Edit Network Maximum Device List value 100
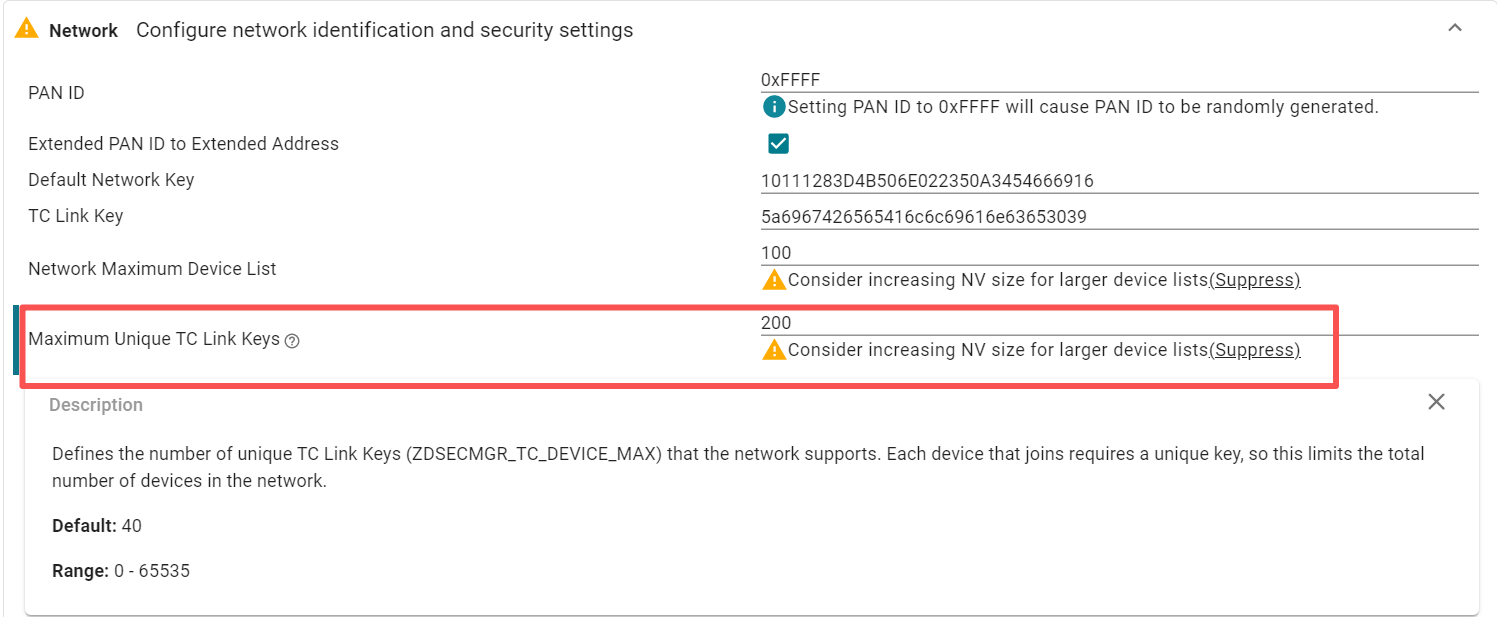This screenshot has height=617, width=1497. point(1118,253)
